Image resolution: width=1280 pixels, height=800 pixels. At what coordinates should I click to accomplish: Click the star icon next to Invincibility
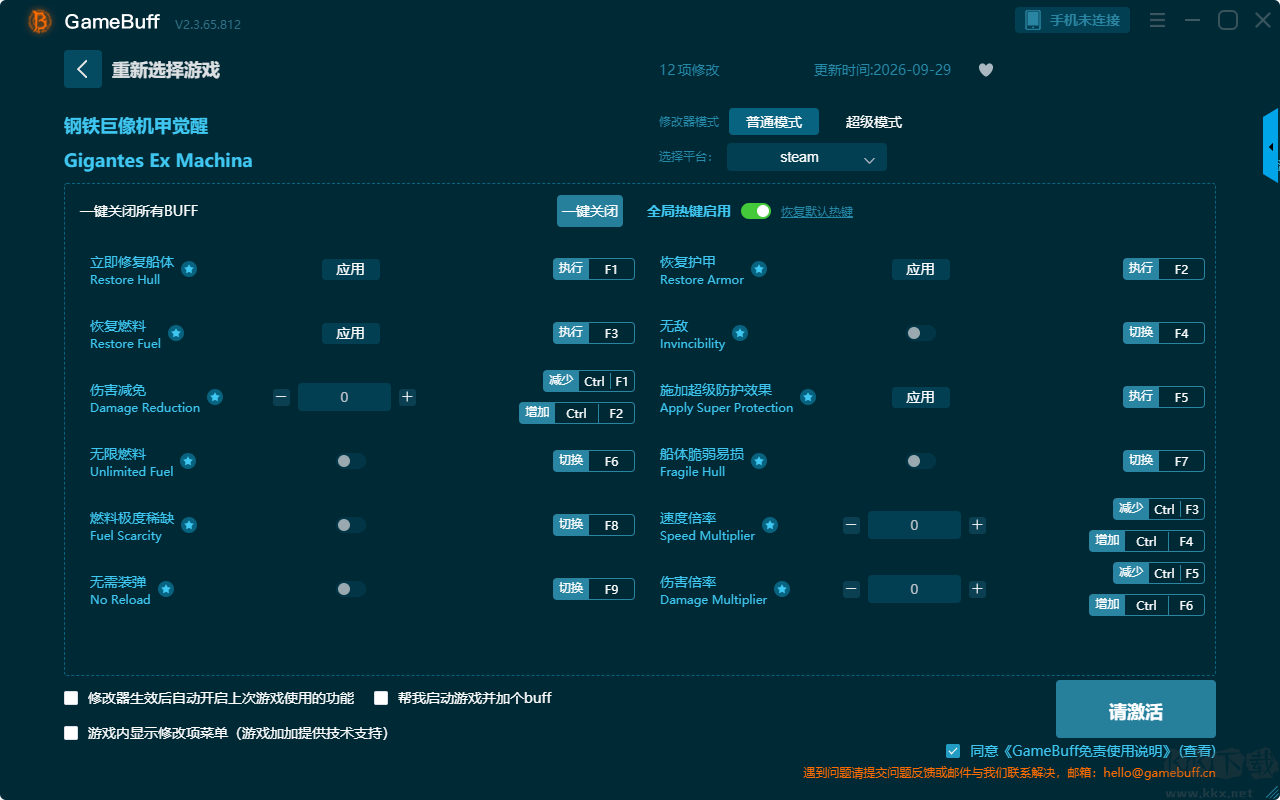point(740,333)
